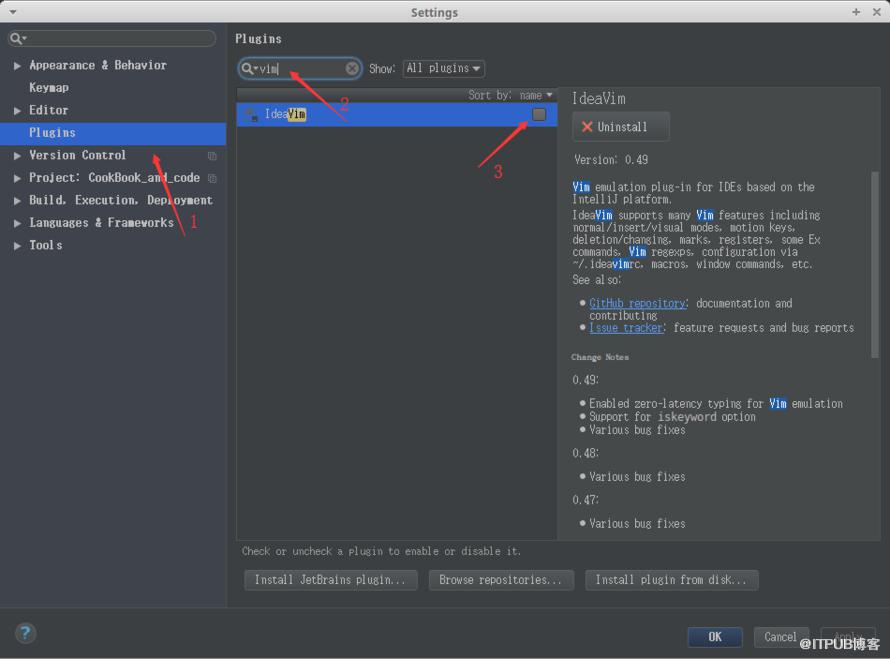Screen dimensions: 890x659
Task: Open the Show All plugins dropdown
Action: pos(443,69)
